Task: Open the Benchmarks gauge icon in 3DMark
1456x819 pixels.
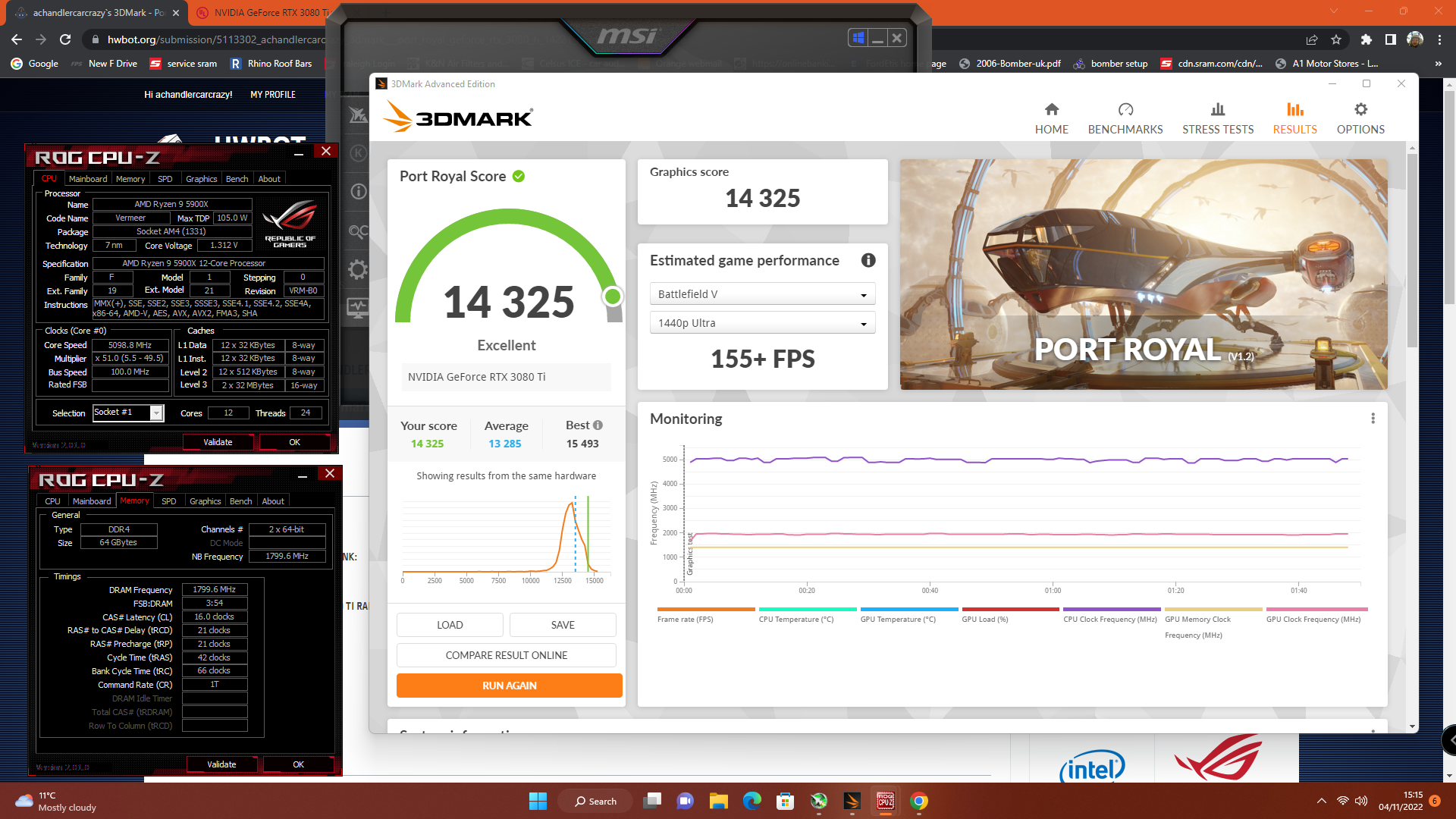Action: 1125,109
